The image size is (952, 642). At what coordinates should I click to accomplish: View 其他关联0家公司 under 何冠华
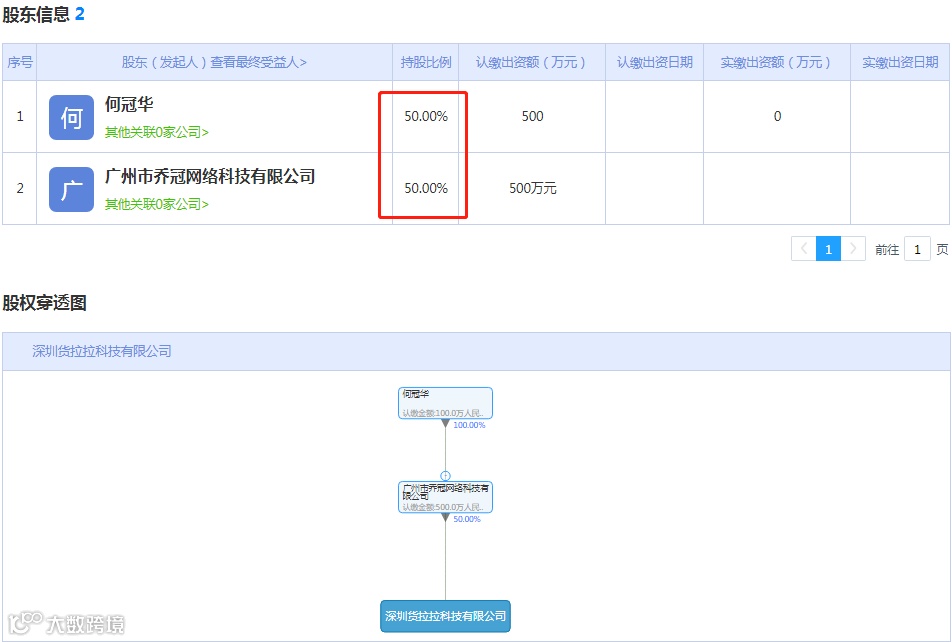[157, 132]
